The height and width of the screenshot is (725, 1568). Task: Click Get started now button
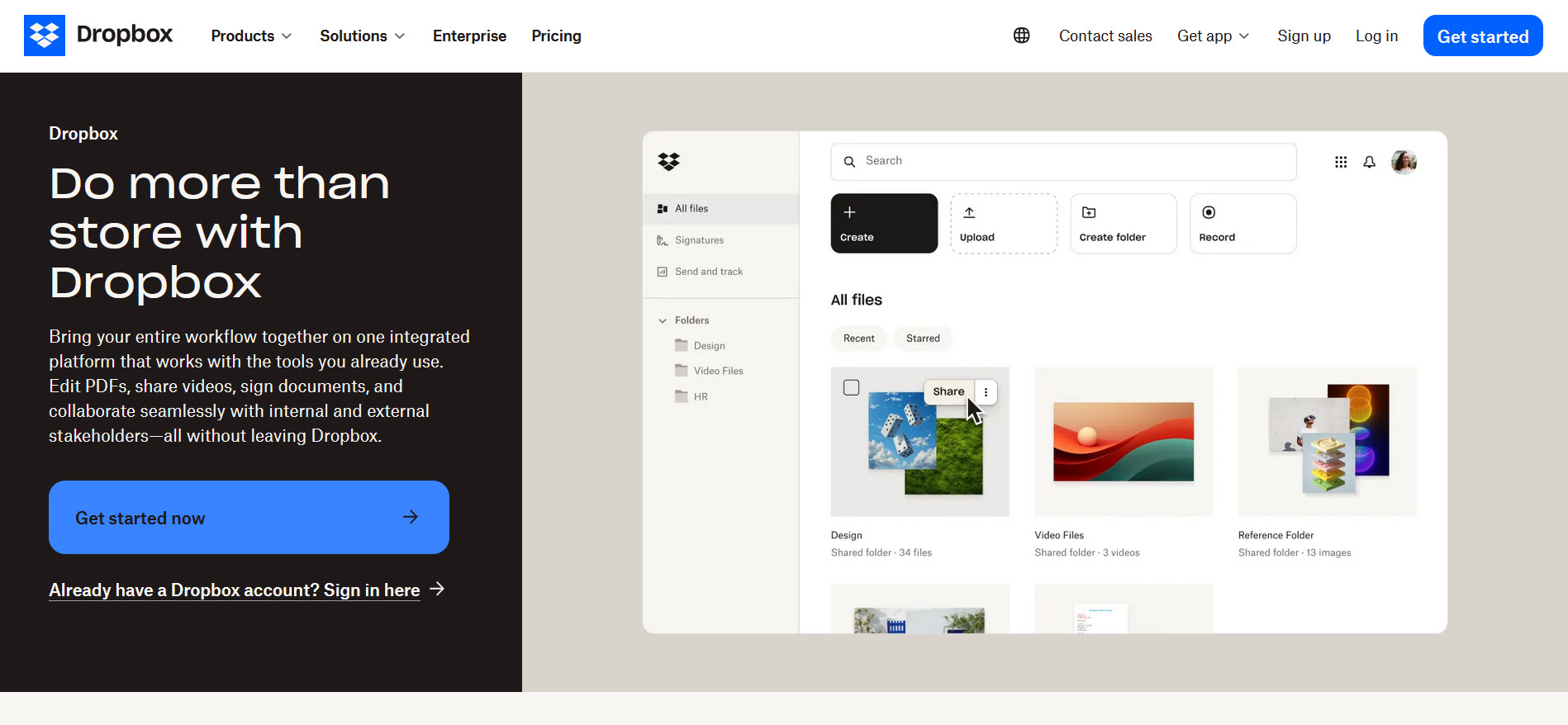click(x=249, y=517)
